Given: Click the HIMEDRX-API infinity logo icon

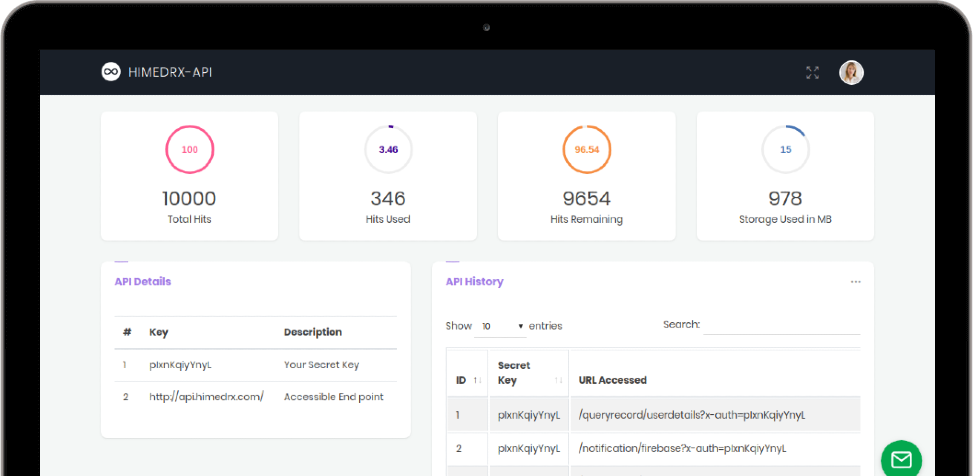Looking at the screenshot, I should coord(111,72).
